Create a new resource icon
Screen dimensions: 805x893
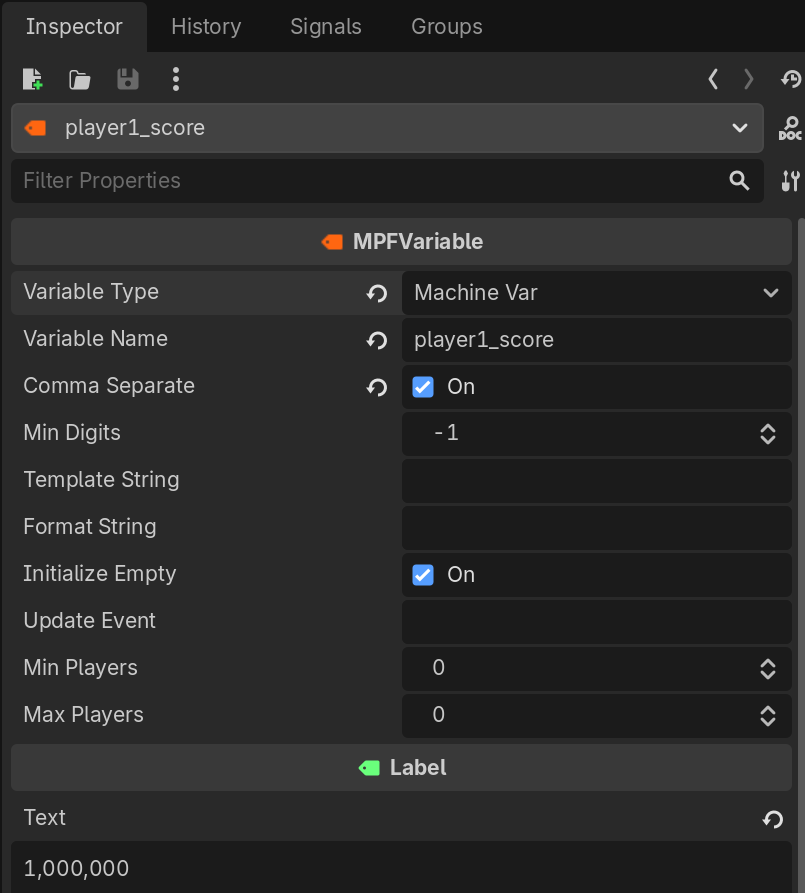[32, 79]
